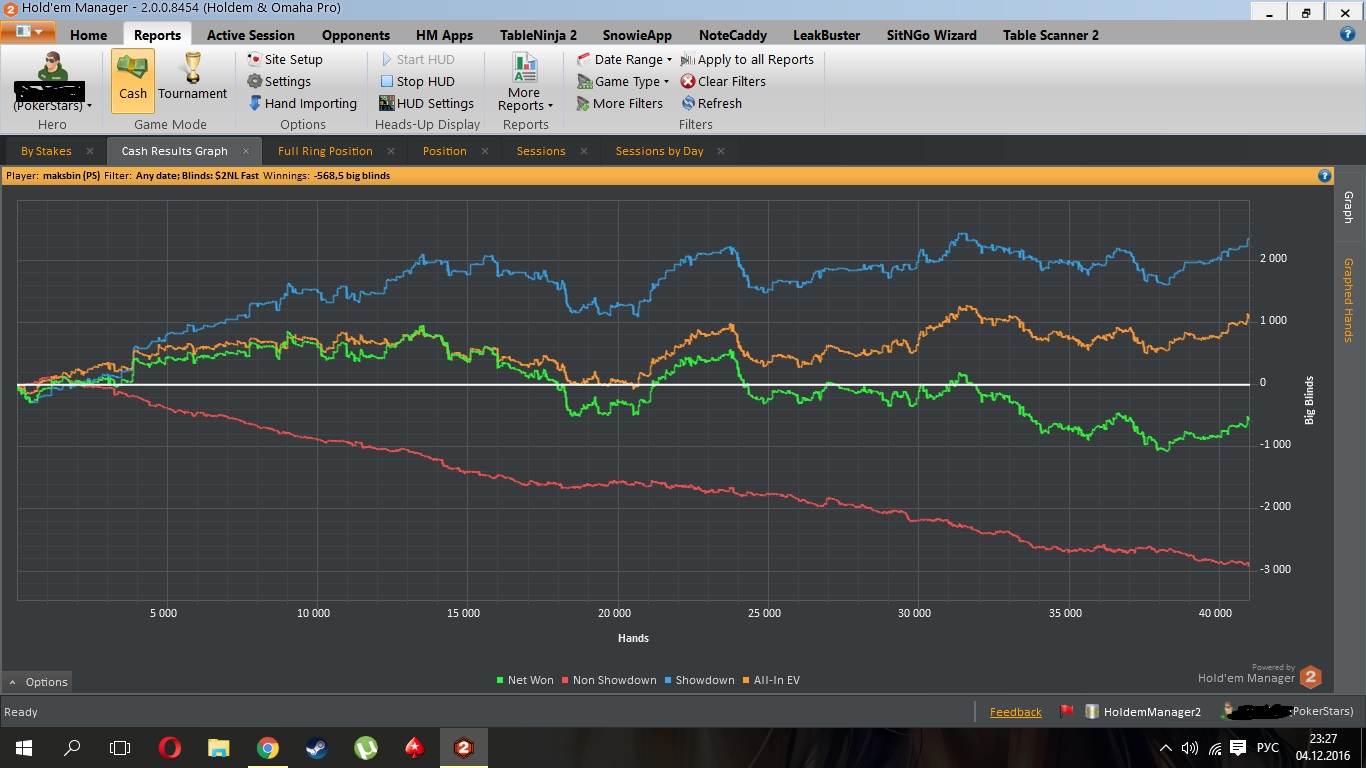Open Site Setup options
Screen dimensions: 1366x768
(285, 59)
